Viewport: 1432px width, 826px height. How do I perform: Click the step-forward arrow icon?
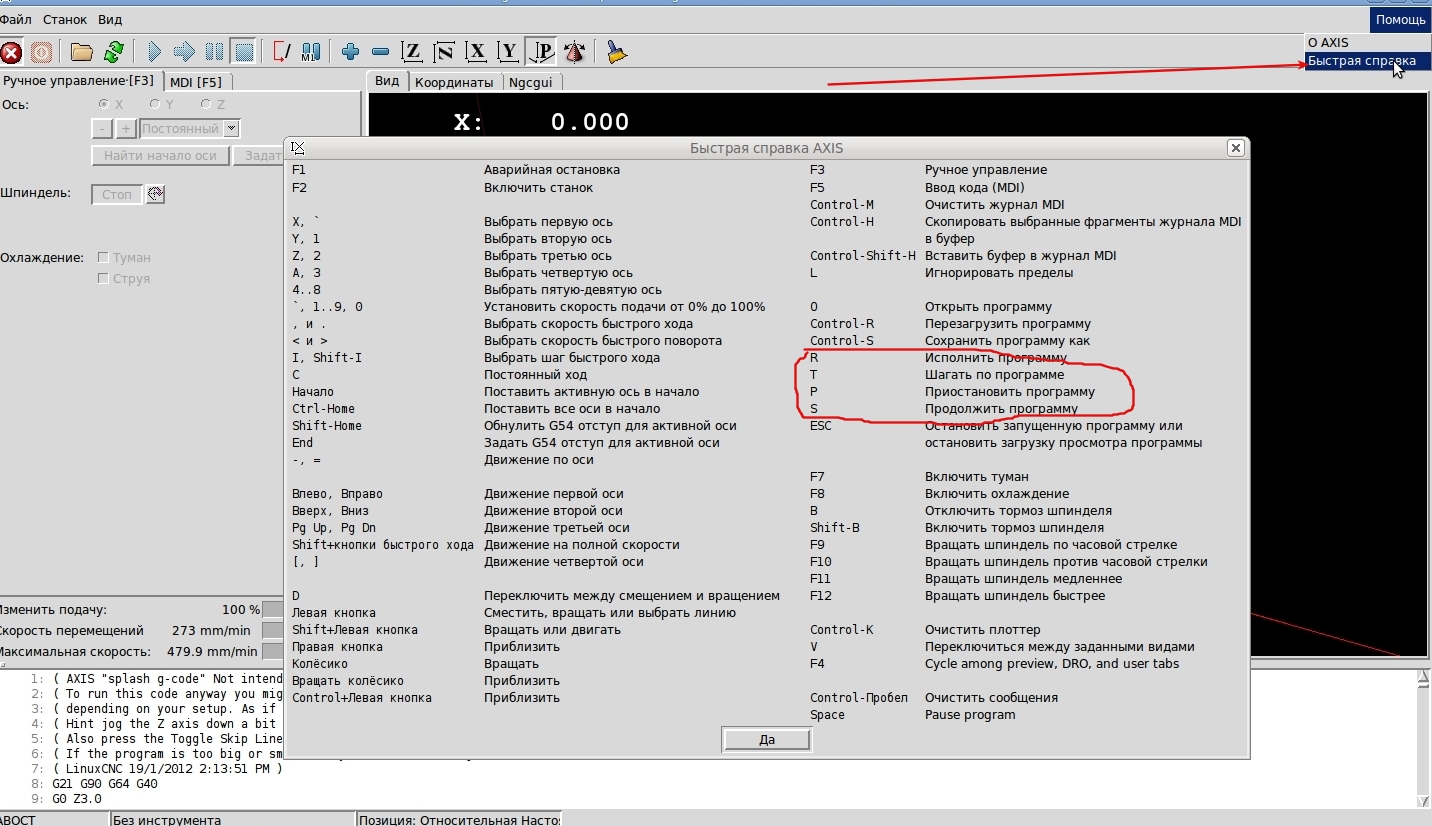pos(185,52)
